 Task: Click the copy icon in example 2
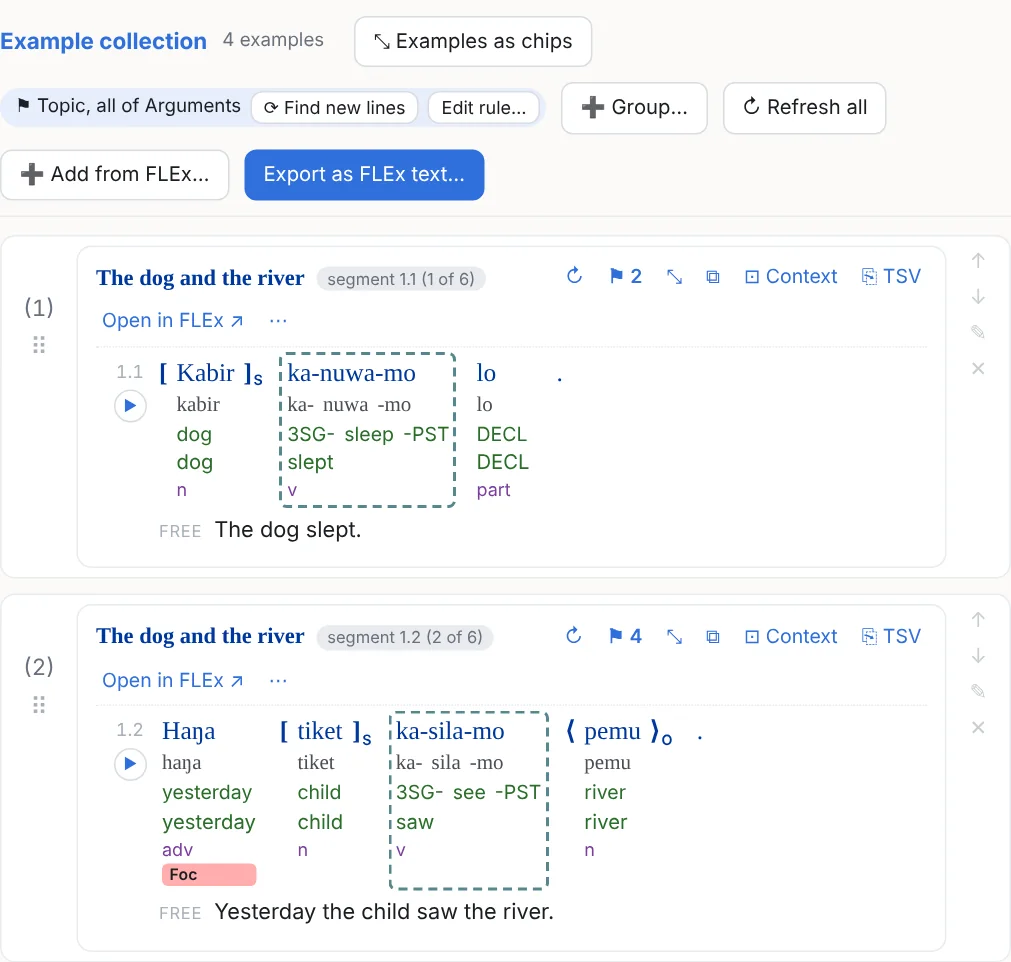pyautogui.click(x=712, y=637)
